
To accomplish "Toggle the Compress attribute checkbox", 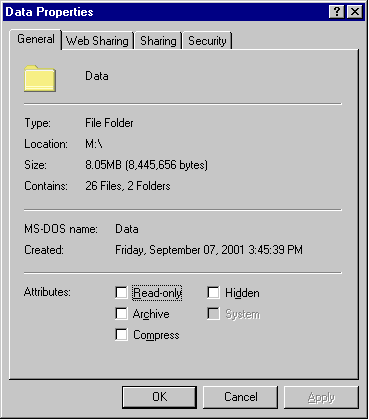I will point(121,335).
